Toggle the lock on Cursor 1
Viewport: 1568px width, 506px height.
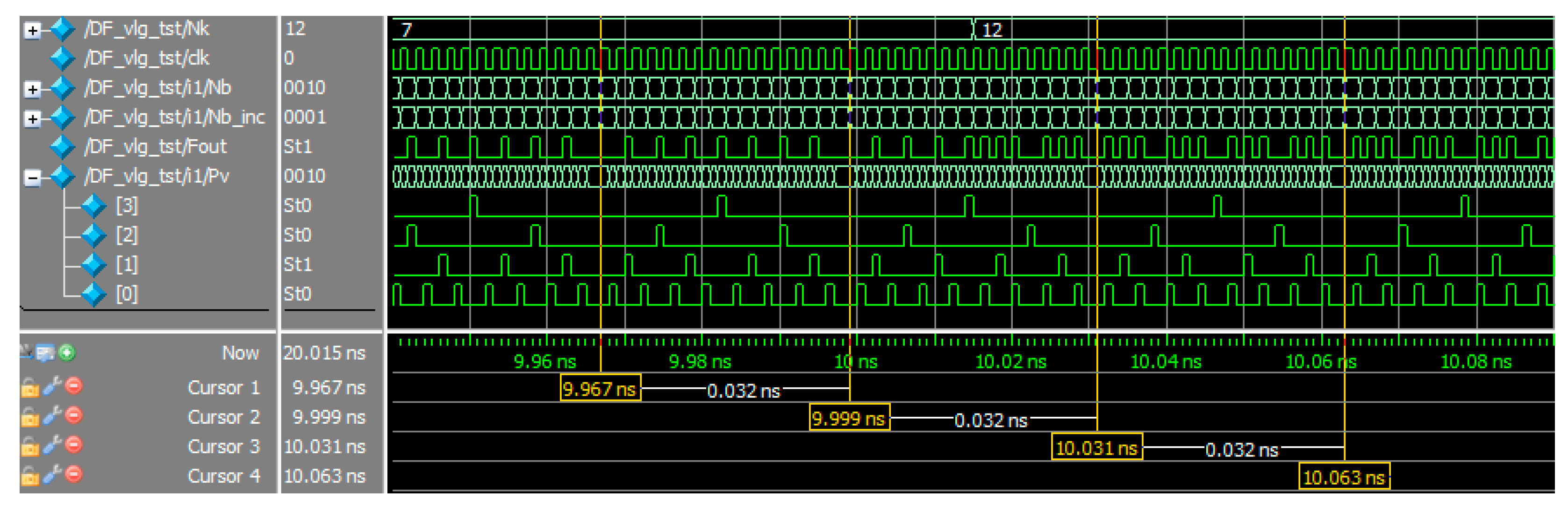pos(30,387)
